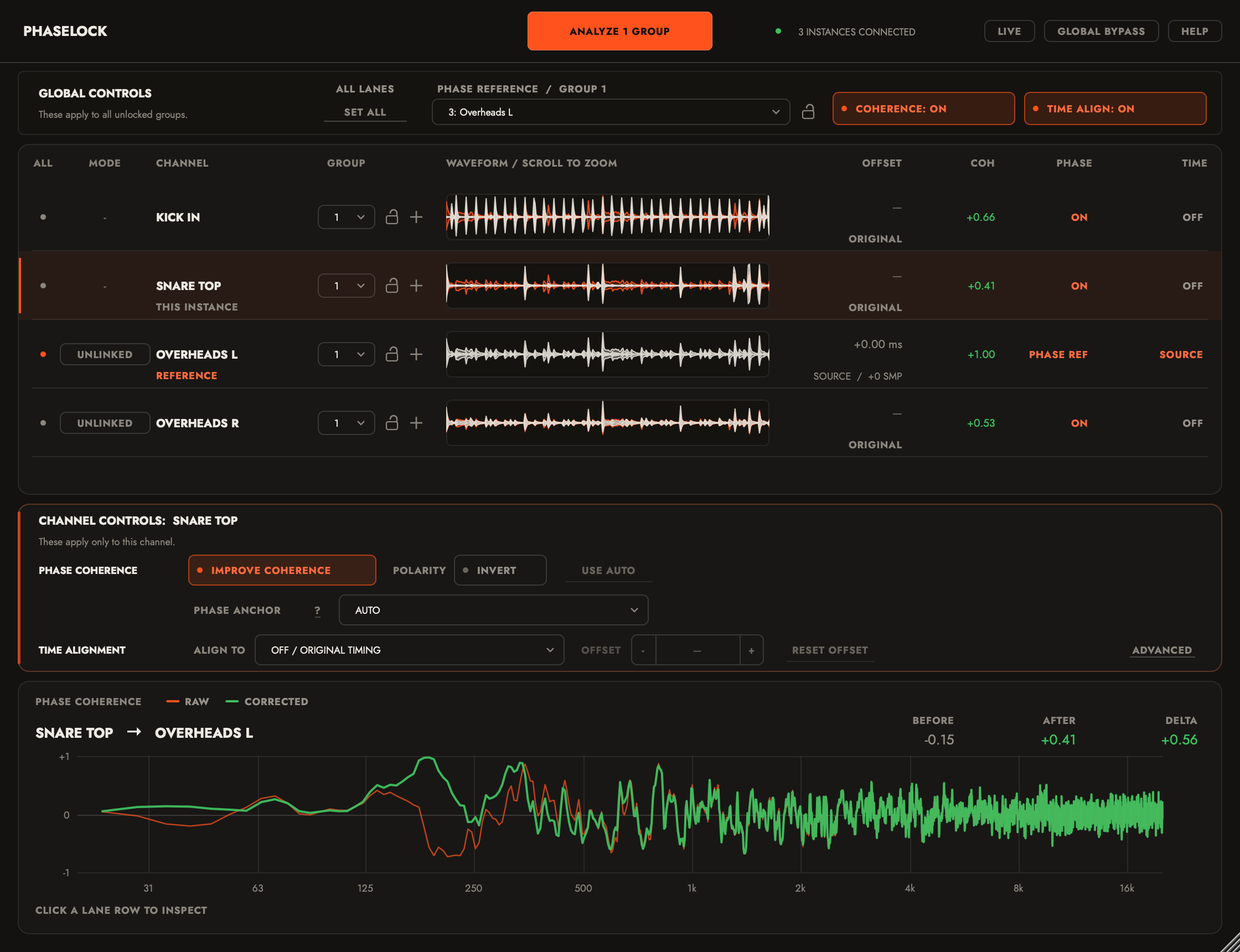
Task: Toggle Snare Top phase ON state
Action: coord(1079,286)
